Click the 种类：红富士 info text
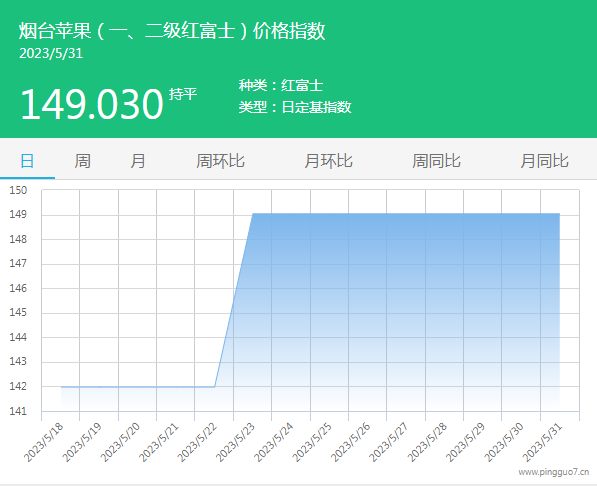This screenshot has height=486, width=597. pos(281,85)
